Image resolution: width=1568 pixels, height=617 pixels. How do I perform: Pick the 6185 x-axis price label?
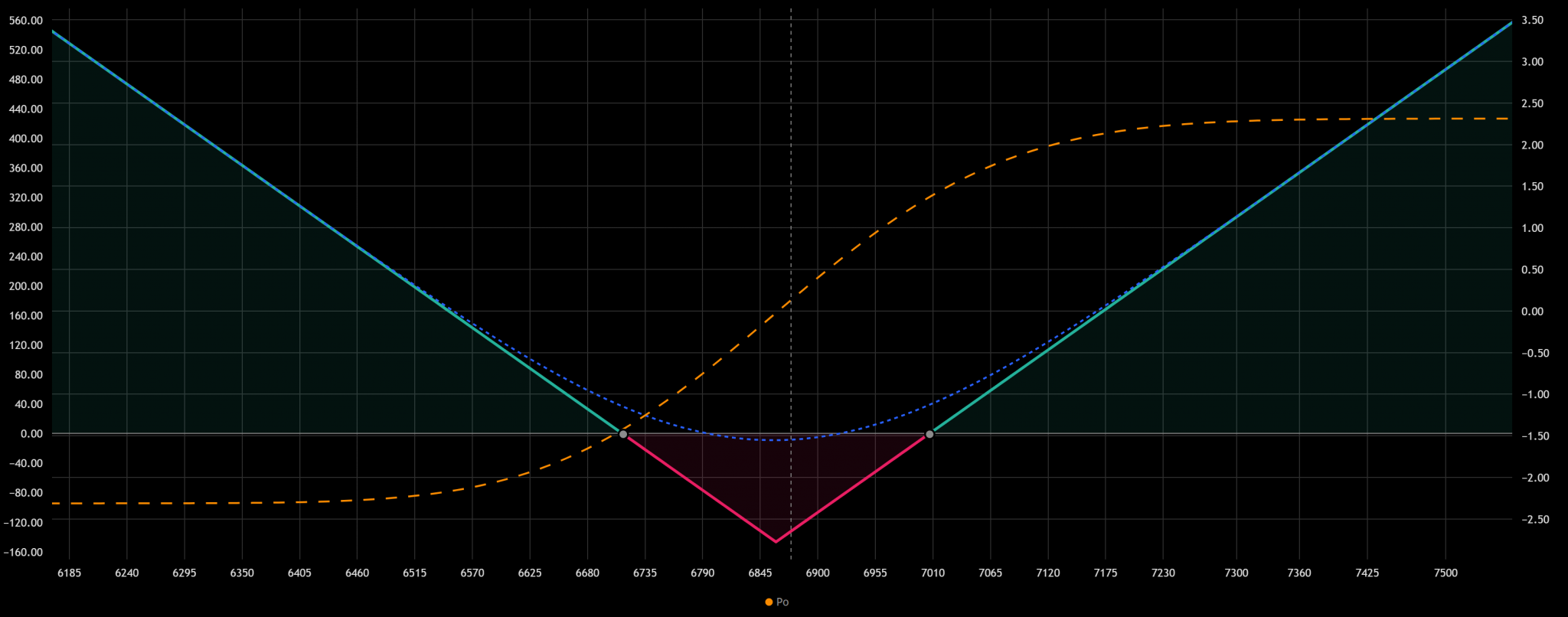pyautogui.click(x=69, y=573)
